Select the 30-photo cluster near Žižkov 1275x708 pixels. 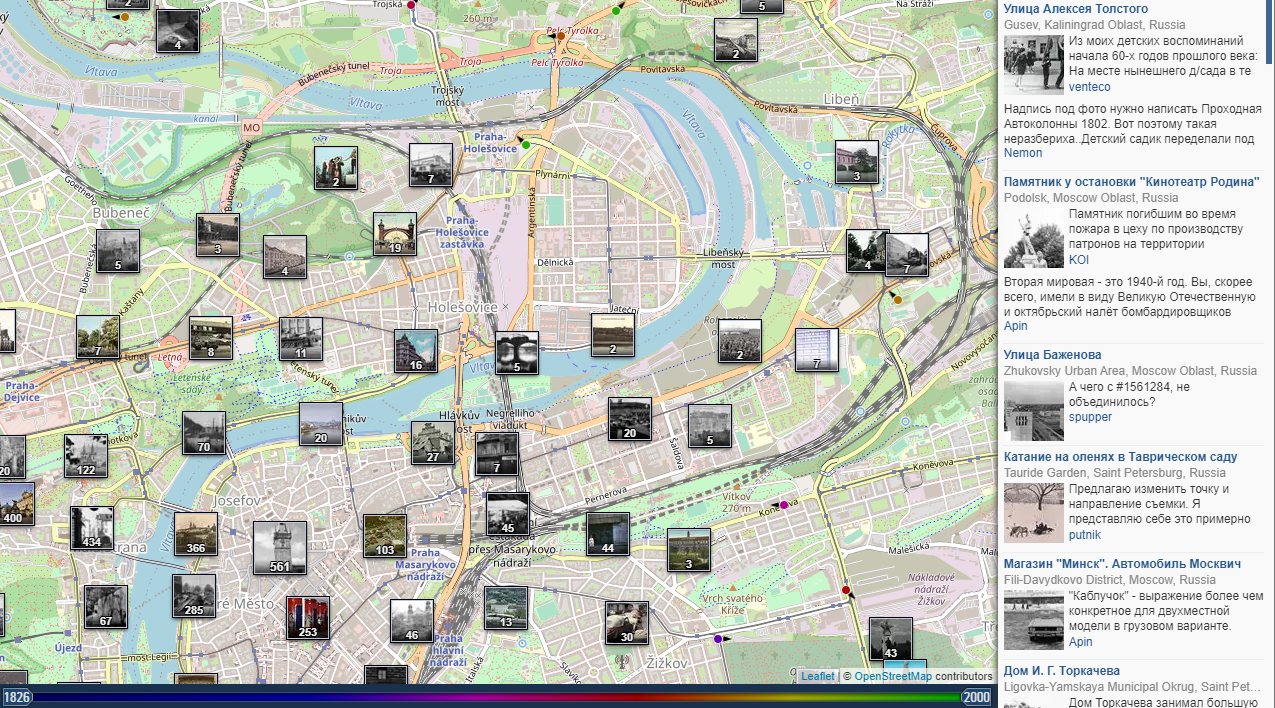pos(627,623)
